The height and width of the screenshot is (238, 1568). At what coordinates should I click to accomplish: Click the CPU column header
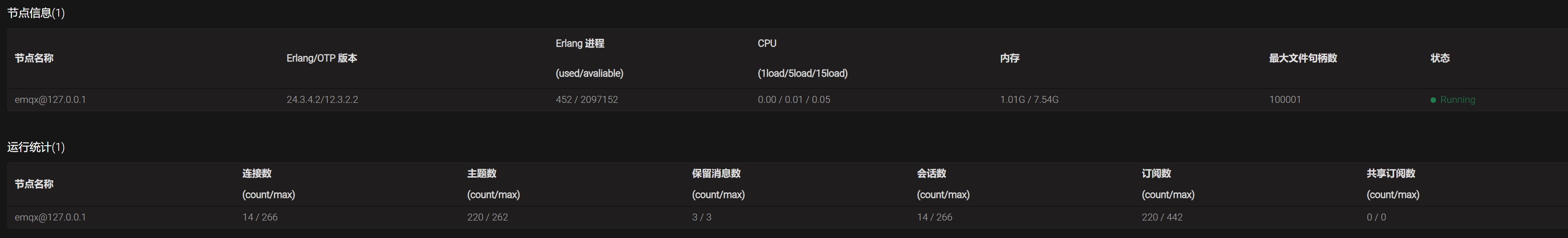point(767,44)
